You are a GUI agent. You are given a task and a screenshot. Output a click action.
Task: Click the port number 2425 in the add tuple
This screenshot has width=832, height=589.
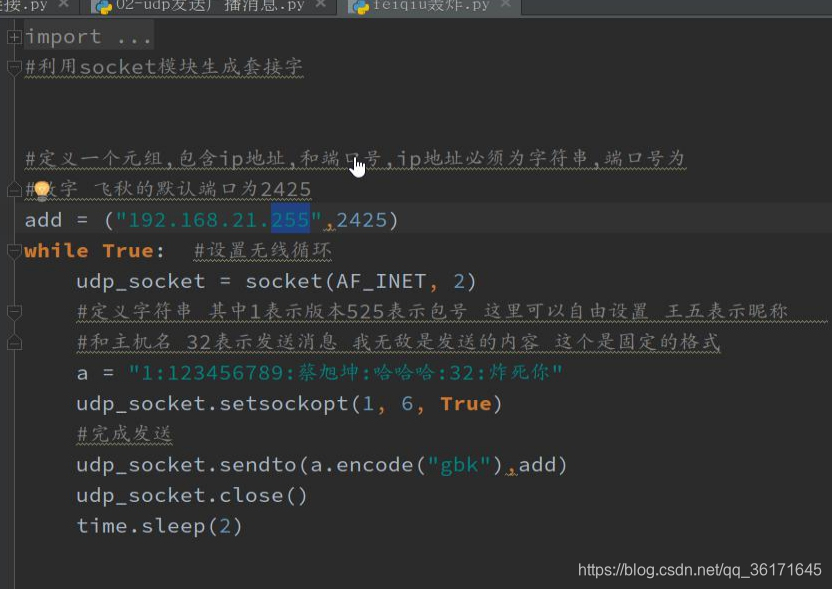click(362, 220)
